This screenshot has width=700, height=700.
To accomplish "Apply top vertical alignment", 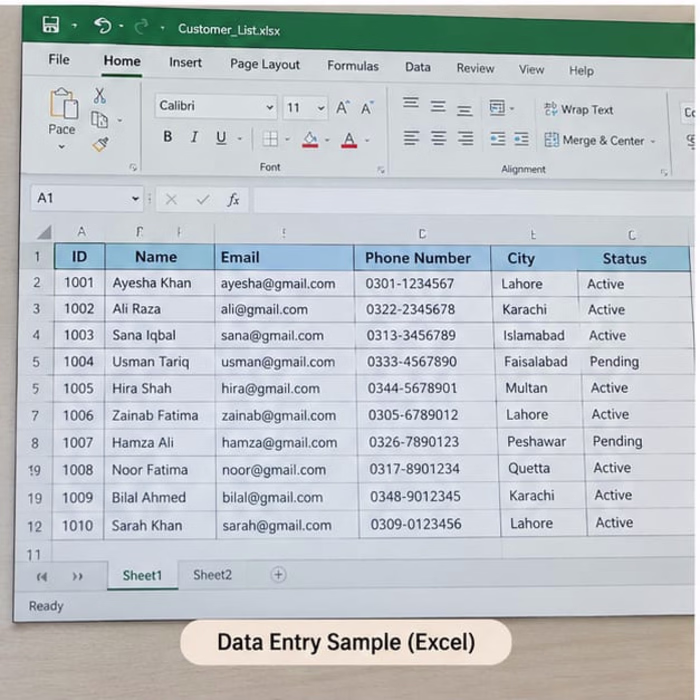I will pos(411,103).
